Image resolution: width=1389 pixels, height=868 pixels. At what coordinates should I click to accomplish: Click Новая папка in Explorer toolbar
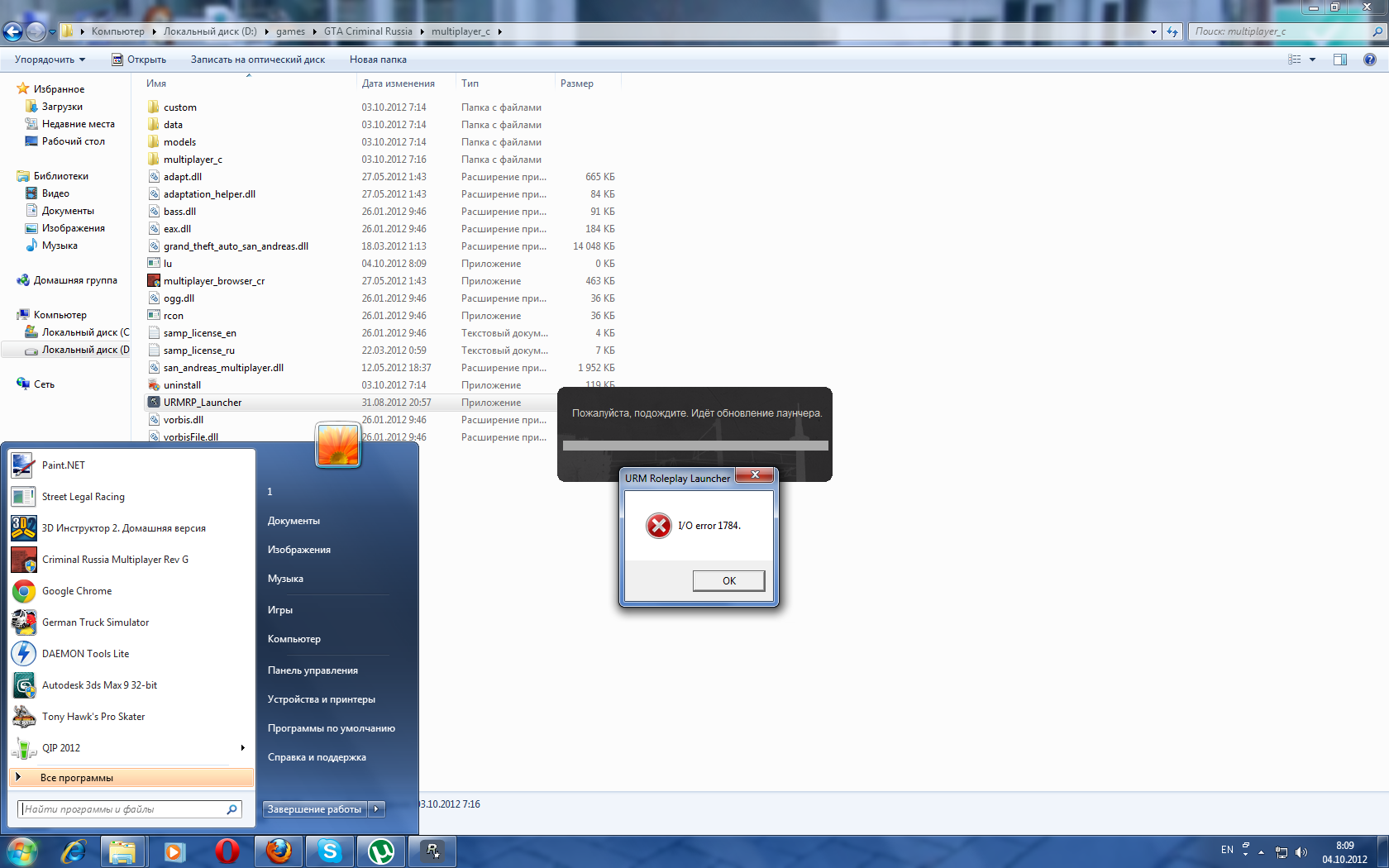click(x=378, y=60)
